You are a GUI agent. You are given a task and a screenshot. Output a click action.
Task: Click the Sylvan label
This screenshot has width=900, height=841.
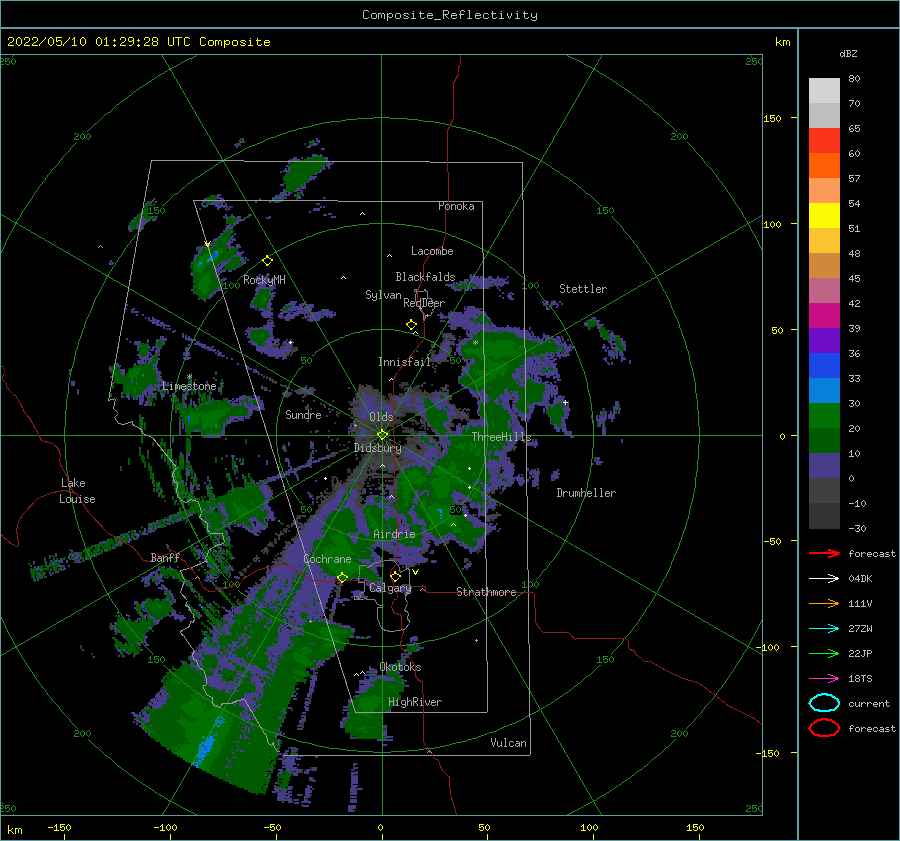[x=383, y=295]
